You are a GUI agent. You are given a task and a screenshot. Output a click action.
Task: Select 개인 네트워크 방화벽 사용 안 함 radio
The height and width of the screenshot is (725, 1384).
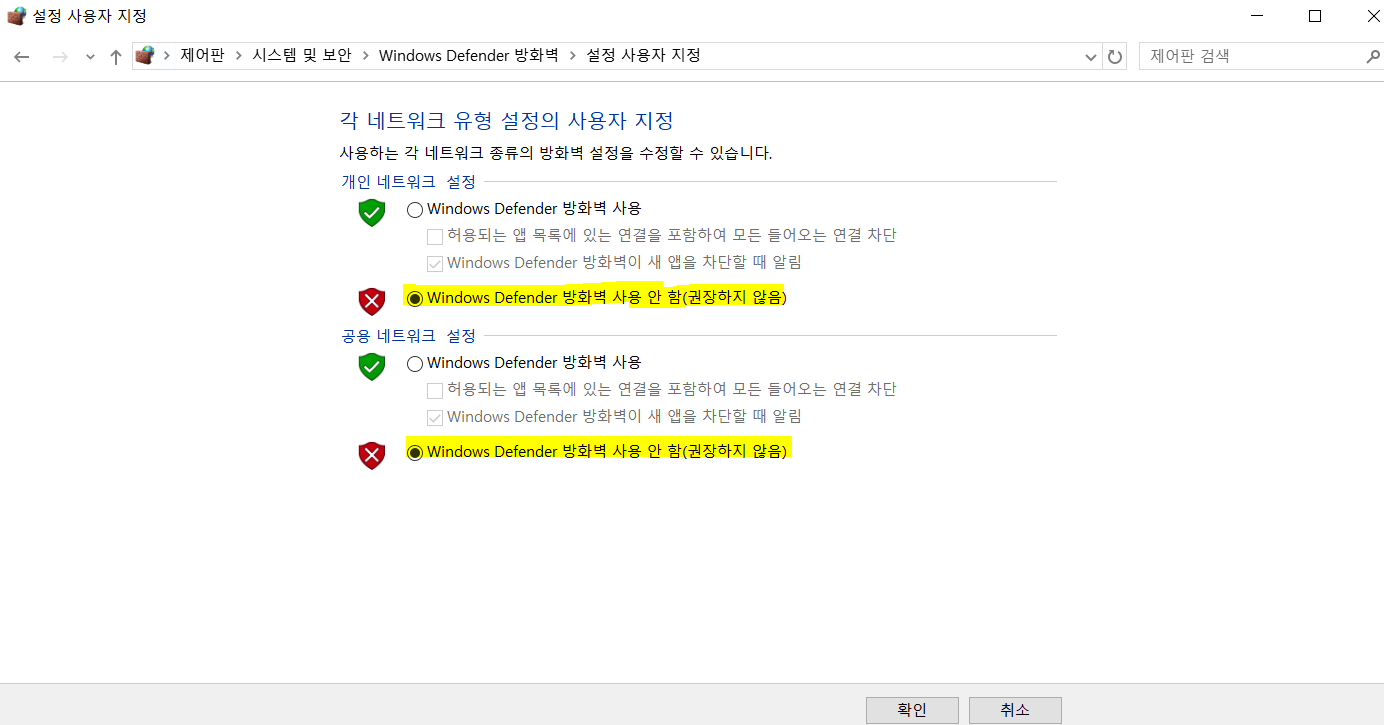coord(415,299)
